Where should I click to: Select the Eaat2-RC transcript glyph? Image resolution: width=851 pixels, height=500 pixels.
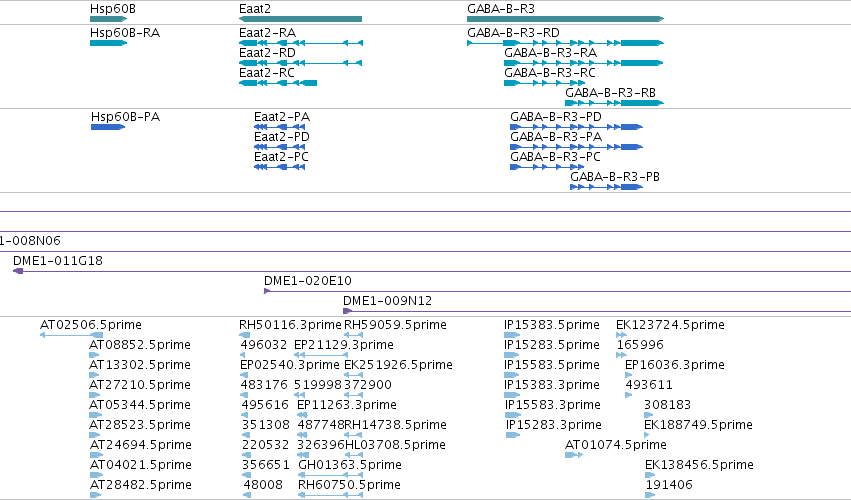coord(278,83)
